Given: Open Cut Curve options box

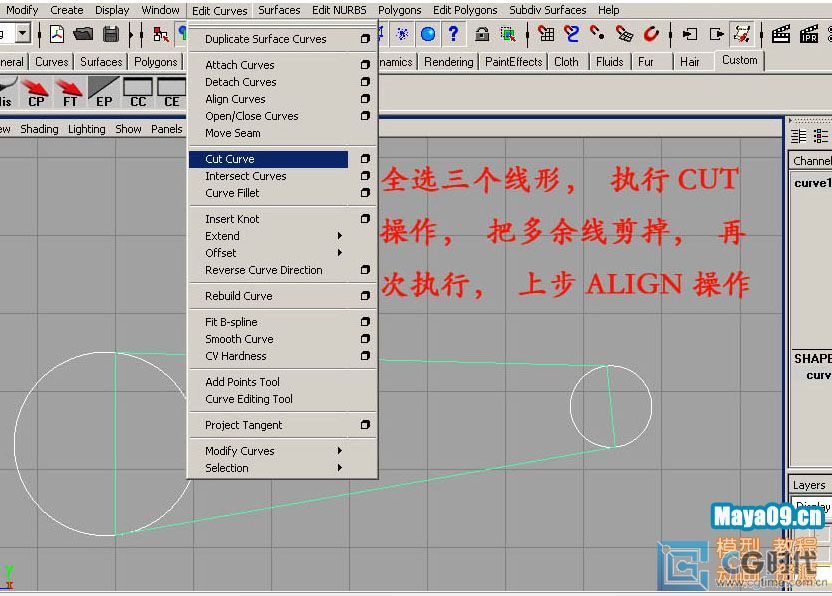Looking at the screenshot, I should tap(365, 159).
